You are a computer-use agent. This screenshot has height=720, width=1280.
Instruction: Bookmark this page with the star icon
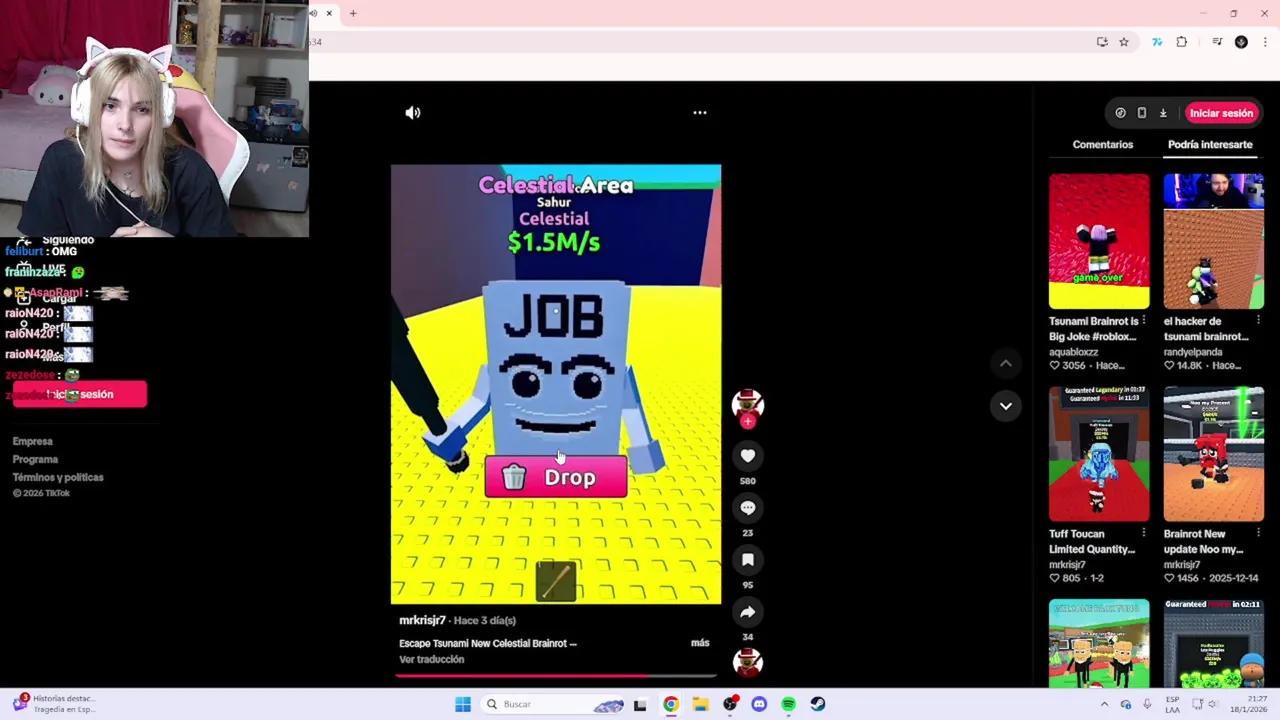tap(1124, 42)
